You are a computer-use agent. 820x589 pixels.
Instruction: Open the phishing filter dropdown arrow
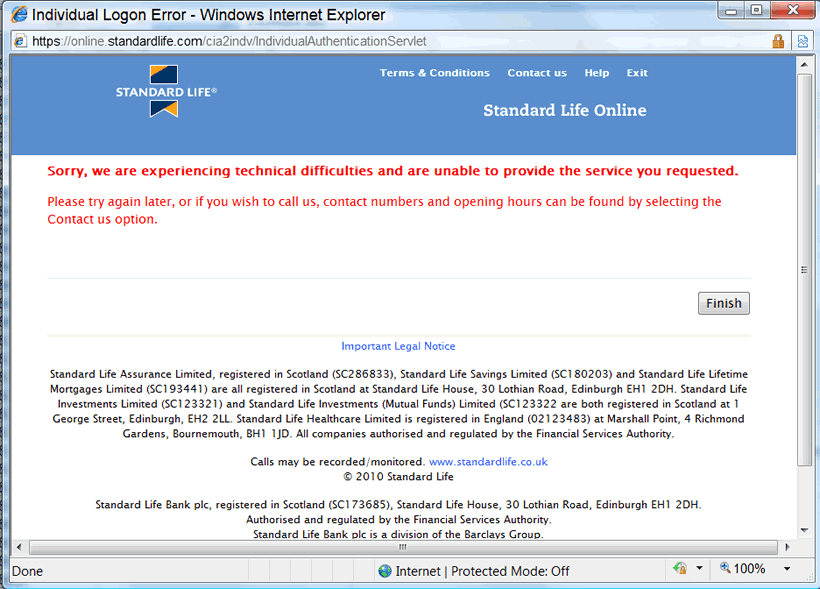point(699,568)
